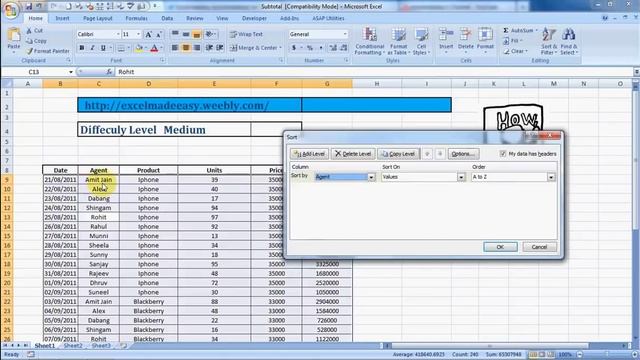
Task: Confirm sort with OK
Action: tap(500, 247)
